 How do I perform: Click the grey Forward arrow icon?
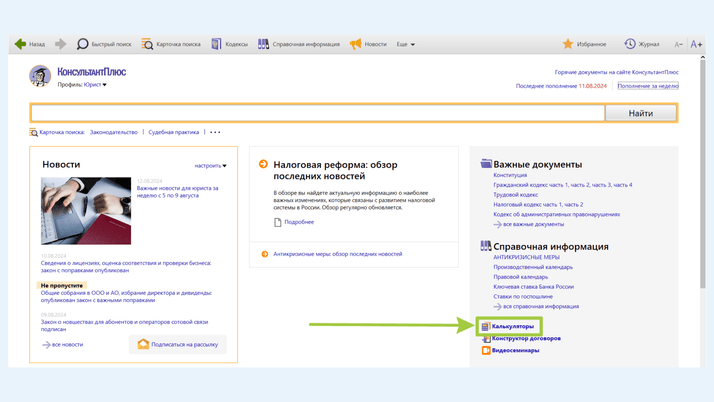coord(61,44)
